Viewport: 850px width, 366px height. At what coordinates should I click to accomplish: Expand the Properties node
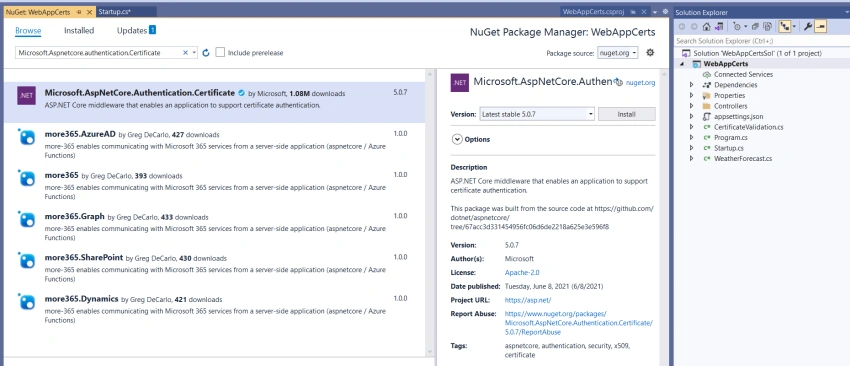click(x=691, y=95)
